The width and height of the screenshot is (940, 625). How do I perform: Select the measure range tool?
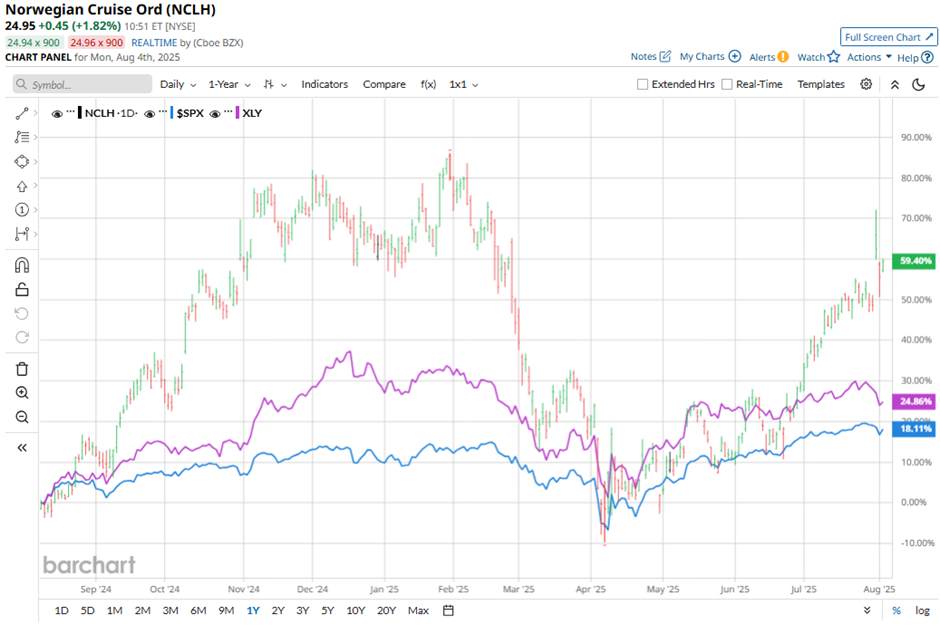22,234
